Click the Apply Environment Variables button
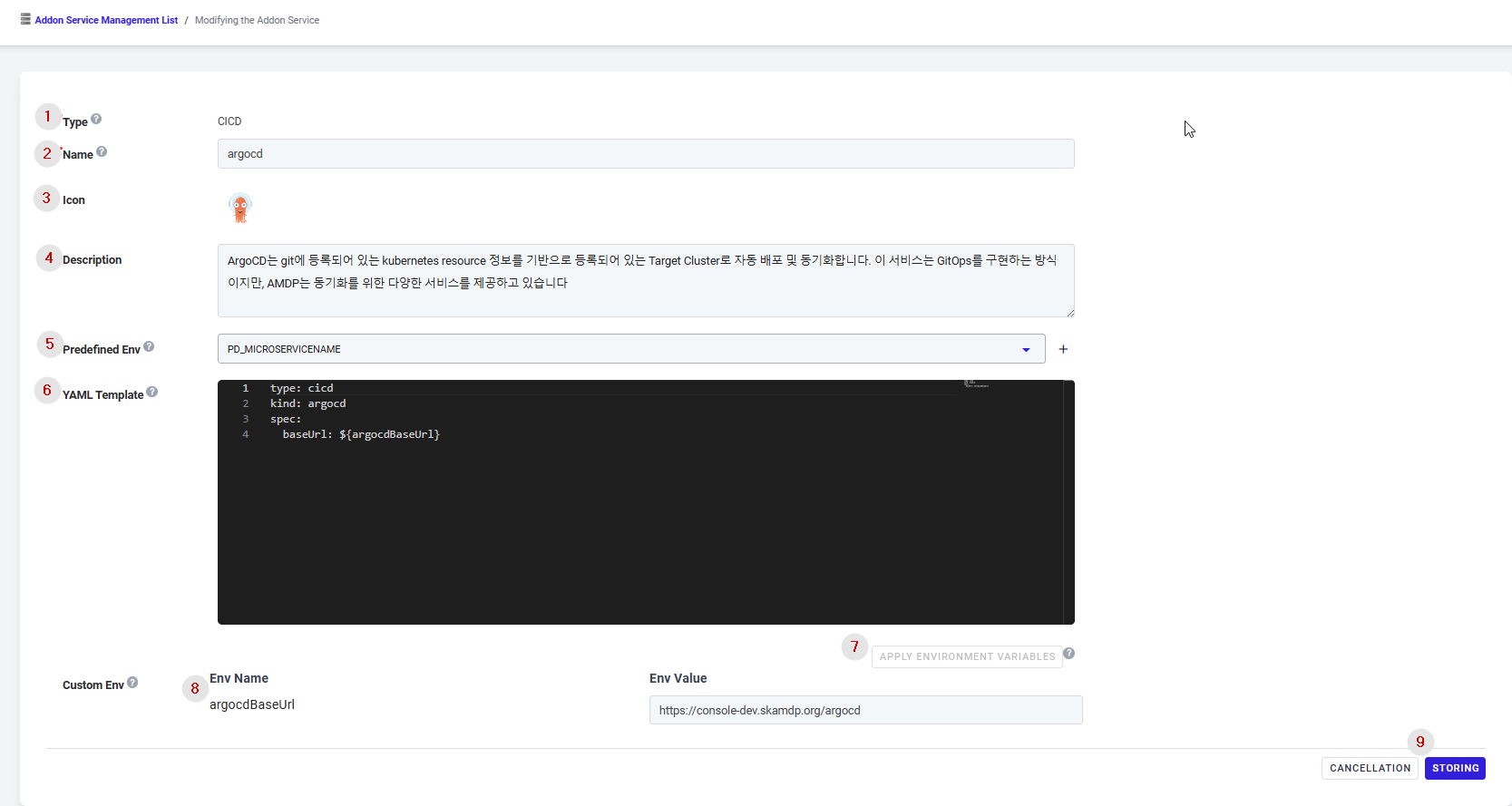The image size is (1512, 806). coord(967,656)
